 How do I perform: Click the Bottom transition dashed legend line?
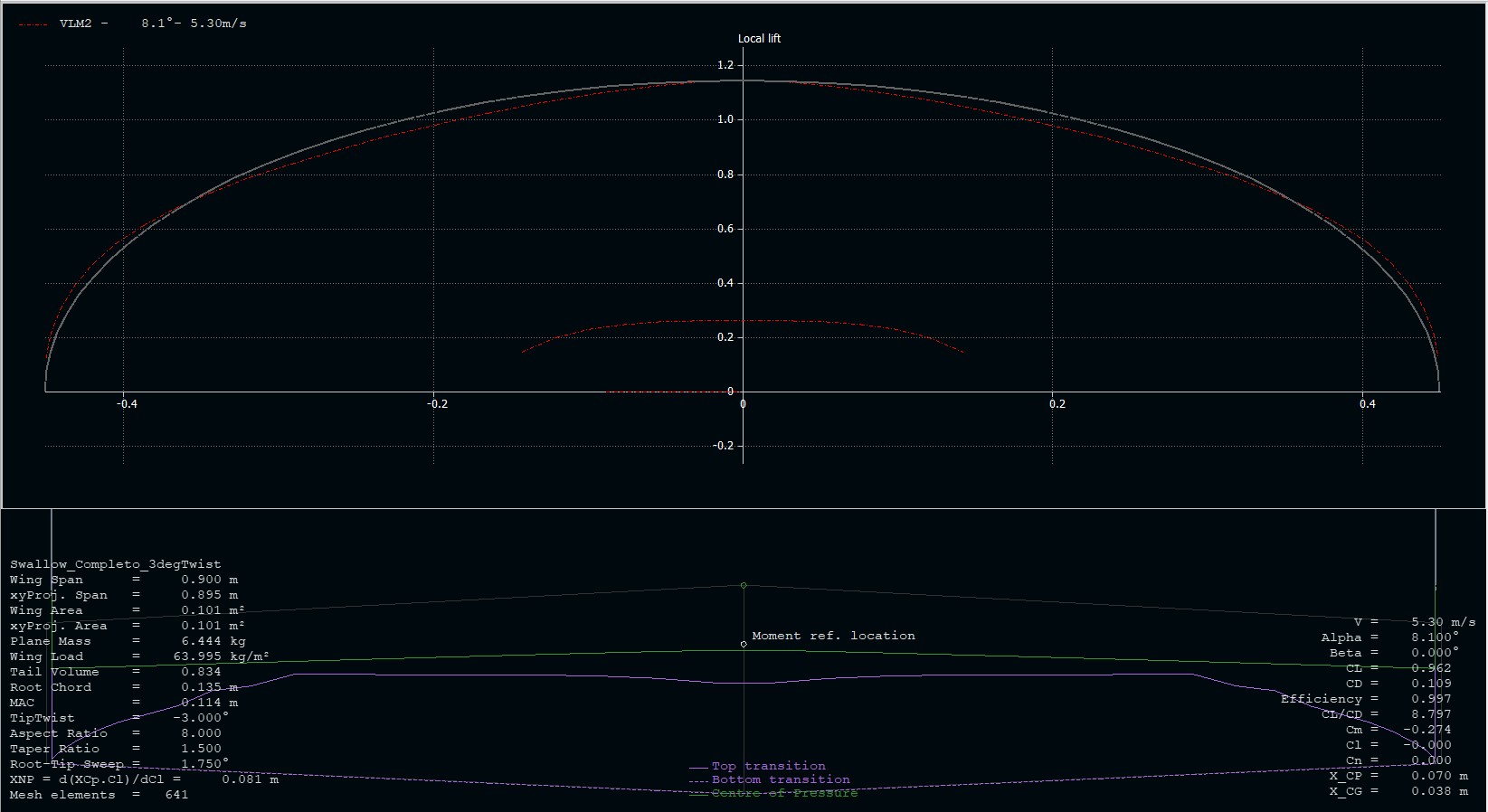698,781
